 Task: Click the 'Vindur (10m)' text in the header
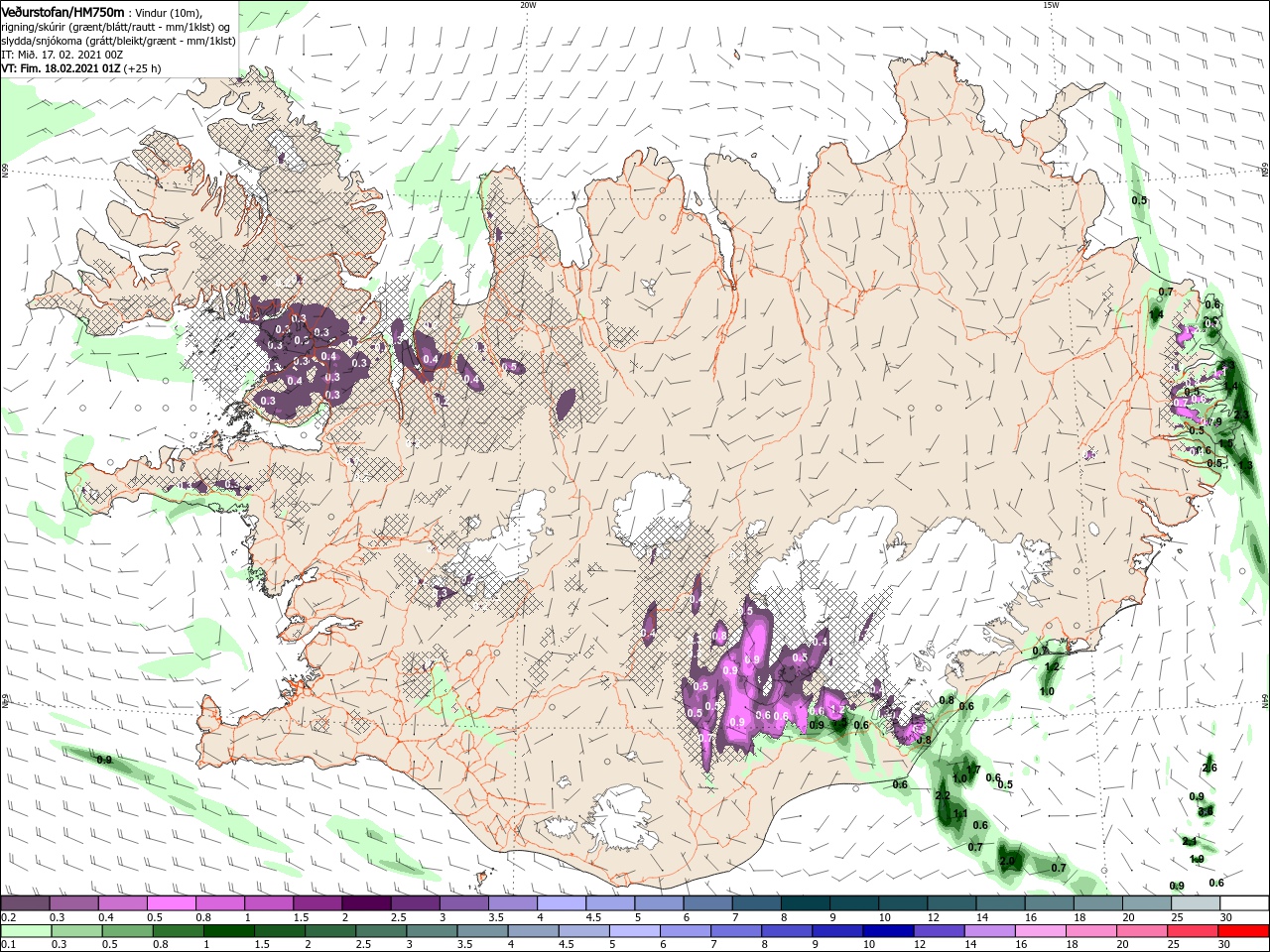point(169,12)
